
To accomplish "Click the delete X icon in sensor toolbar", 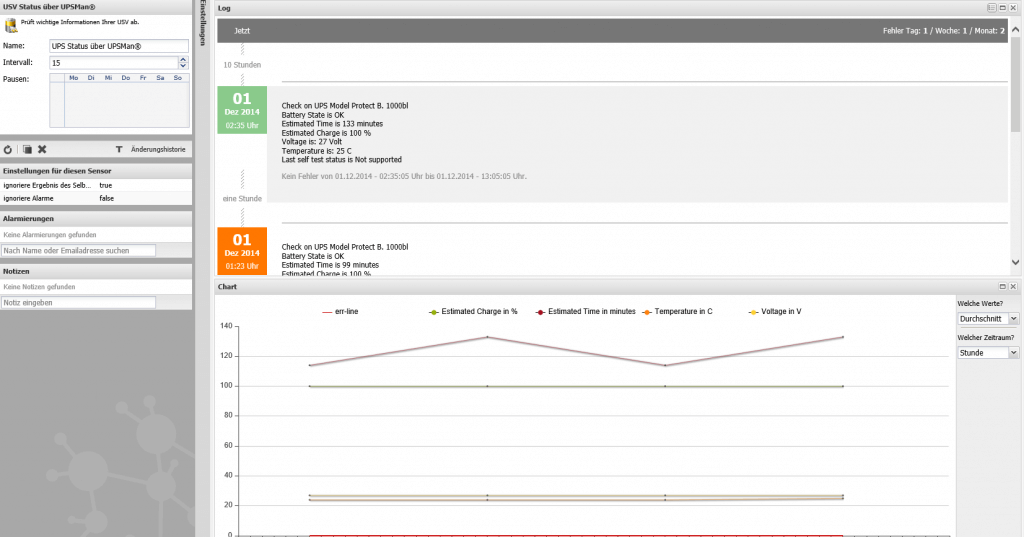I will 42,149.
